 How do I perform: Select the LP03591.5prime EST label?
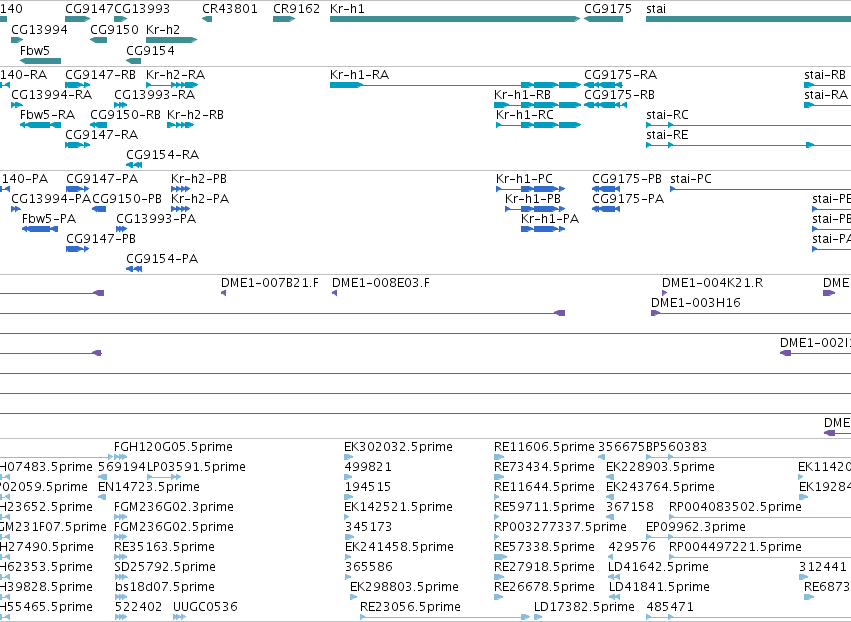coord(196,467)
